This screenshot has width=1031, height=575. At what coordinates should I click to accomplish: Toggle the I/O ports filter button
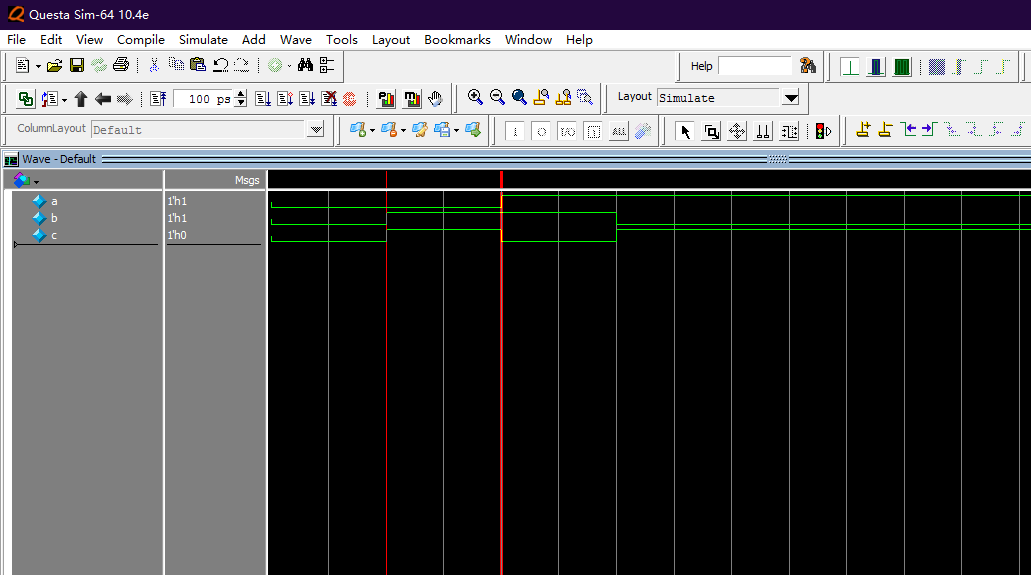click(567, 132)
